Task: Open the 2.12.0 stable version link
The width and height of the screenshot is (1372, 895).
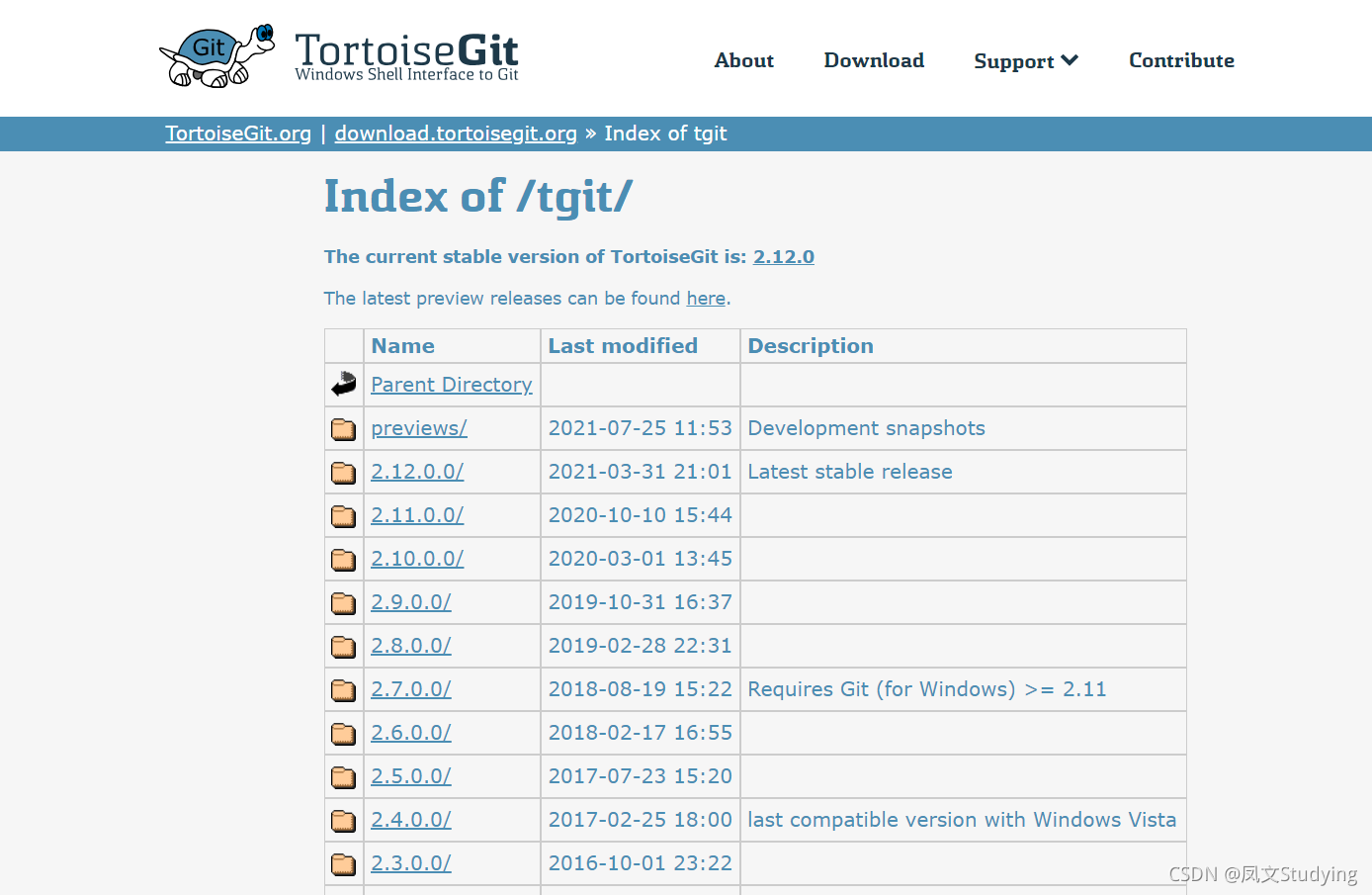Action: click(x=783, y=256)
